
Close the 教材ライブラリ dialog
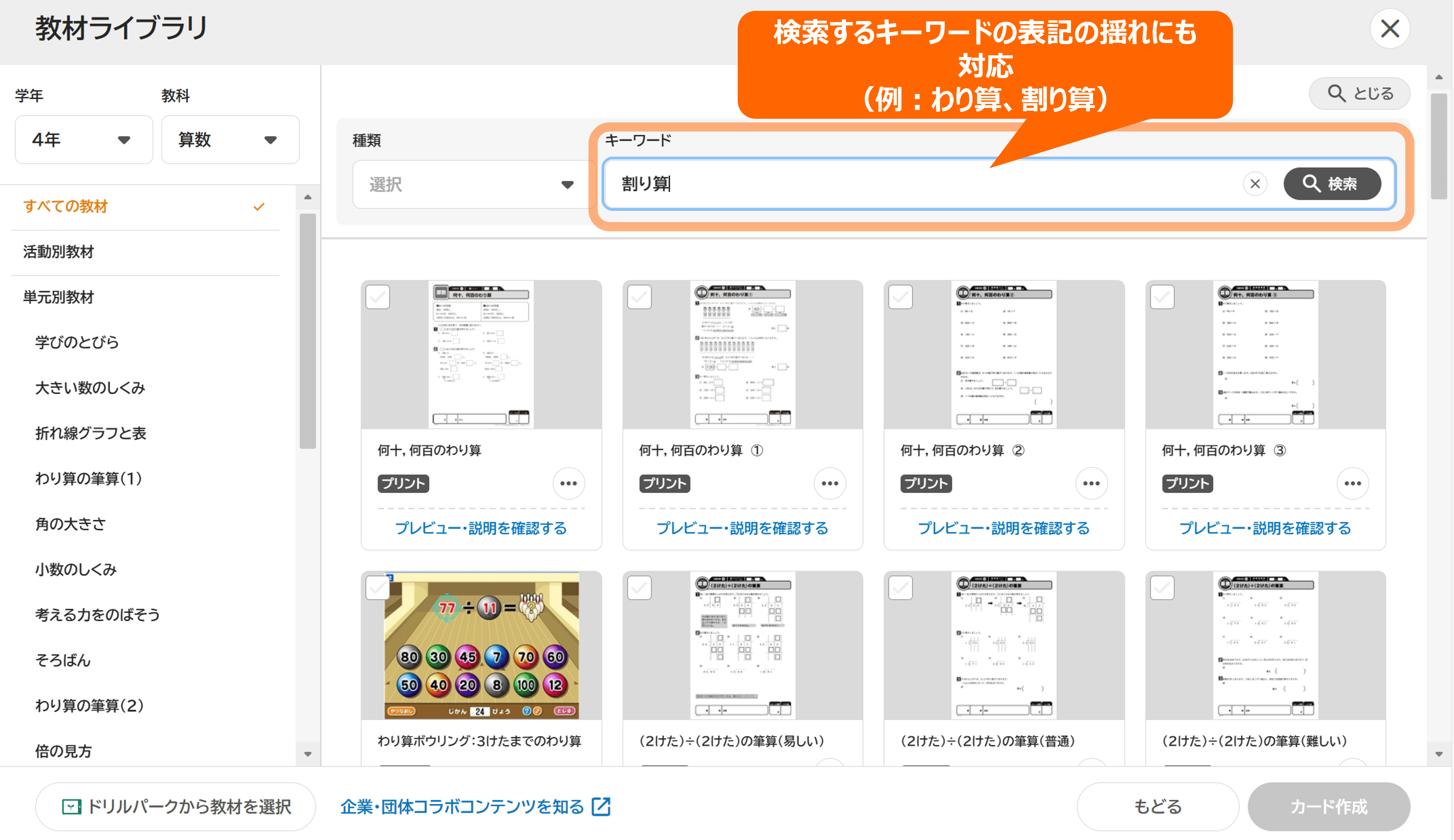point(1390,28)
